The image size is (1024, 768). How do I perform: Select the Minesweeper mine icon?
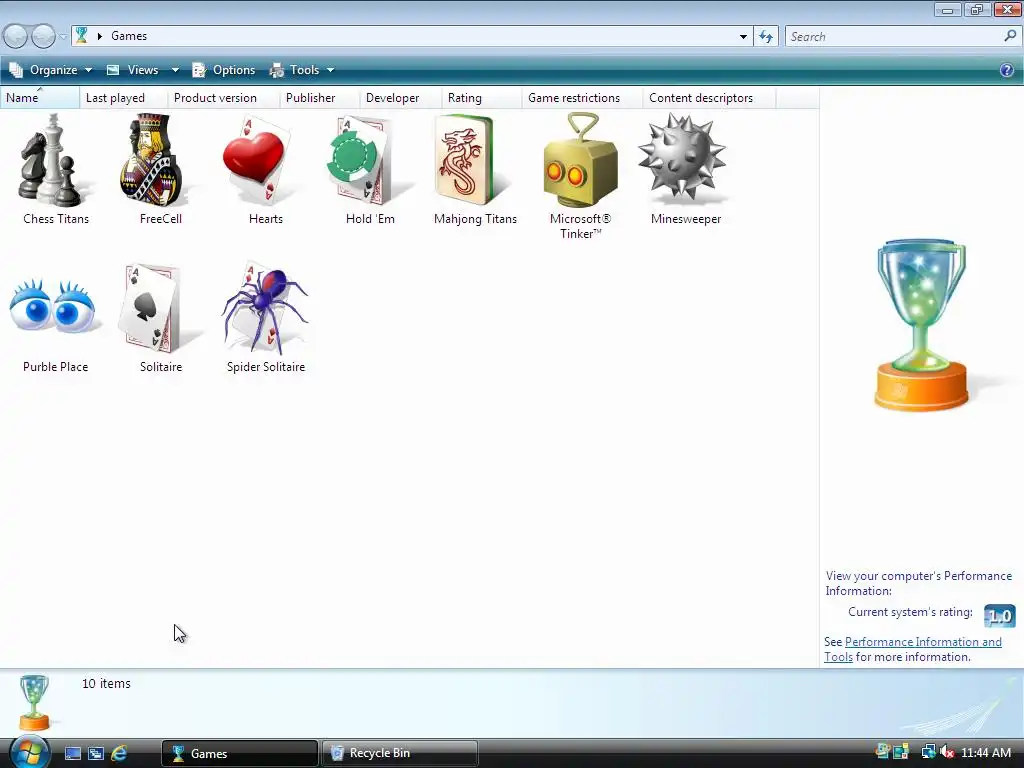click(683, 159)
